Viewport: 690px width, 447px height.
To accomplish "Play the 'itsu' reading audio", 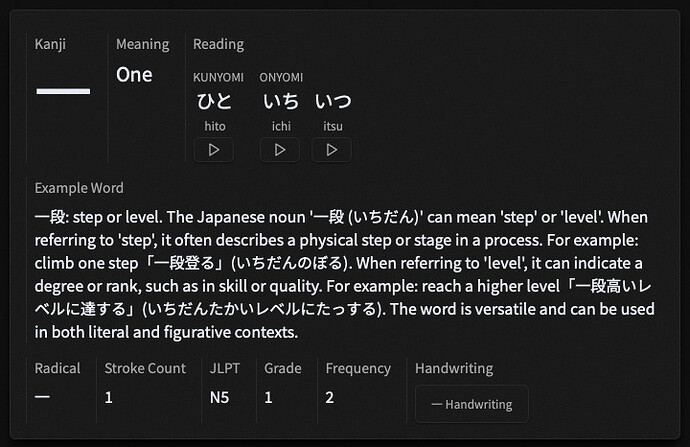I will tap(331, 150).
